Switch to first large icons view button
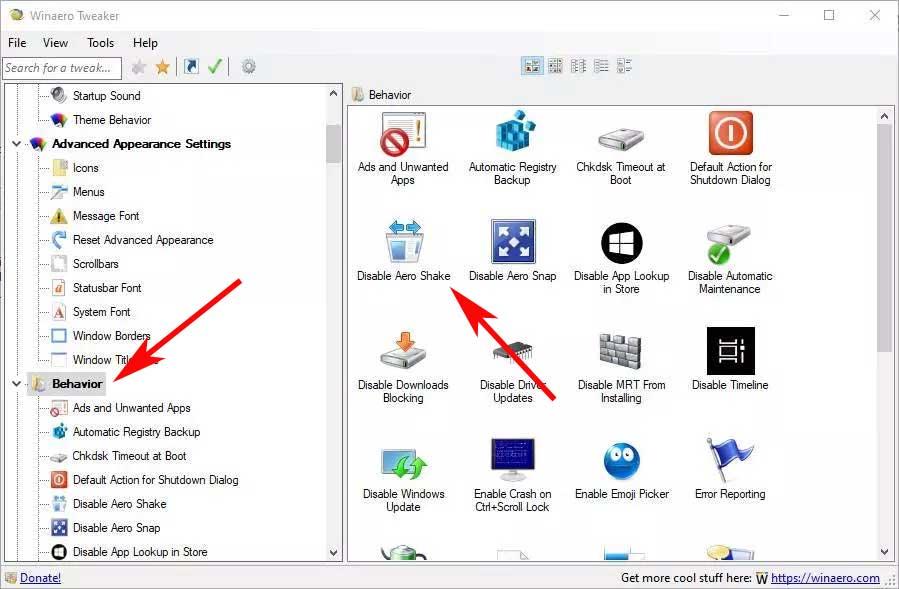 tap(532, 66)
